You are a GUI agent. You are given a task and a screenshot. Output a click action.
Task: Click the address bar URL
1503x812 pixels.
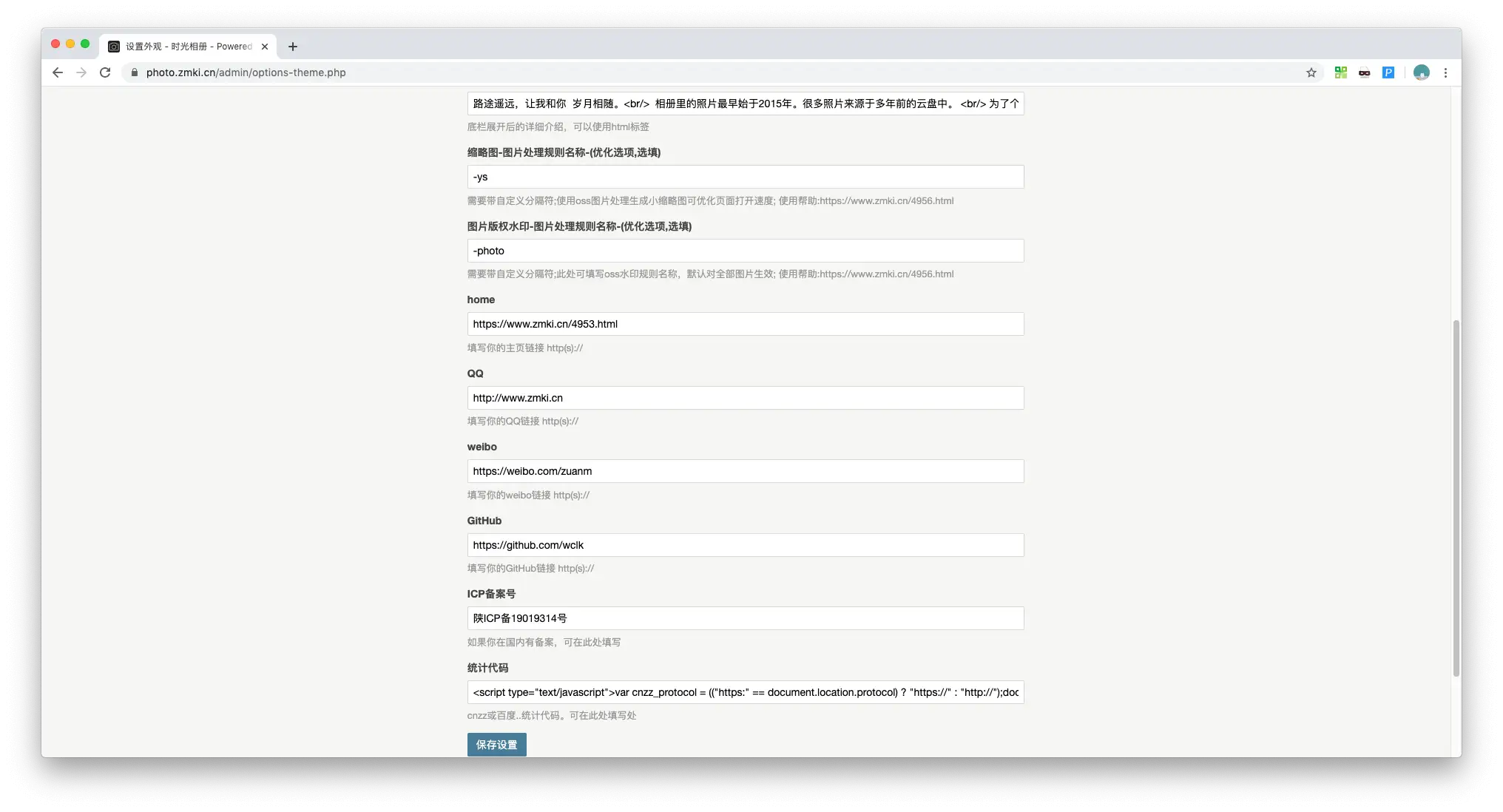[246, 72]
